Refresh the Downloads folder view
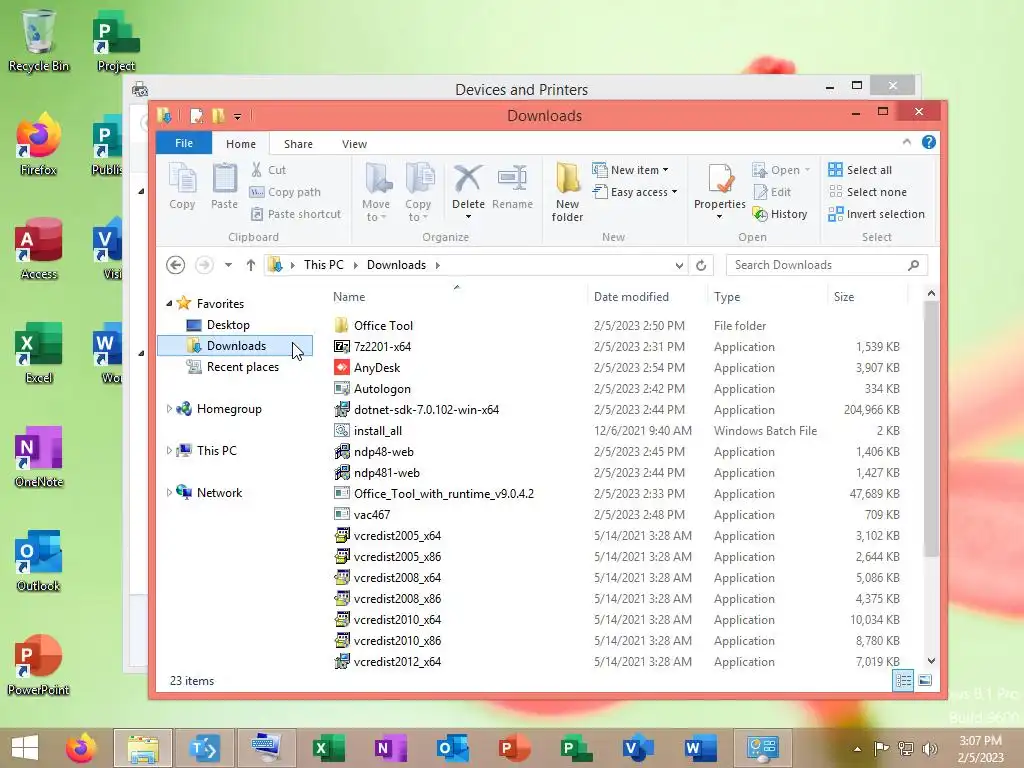Screen dimensions: 1024x768 (x=701, y=265)
